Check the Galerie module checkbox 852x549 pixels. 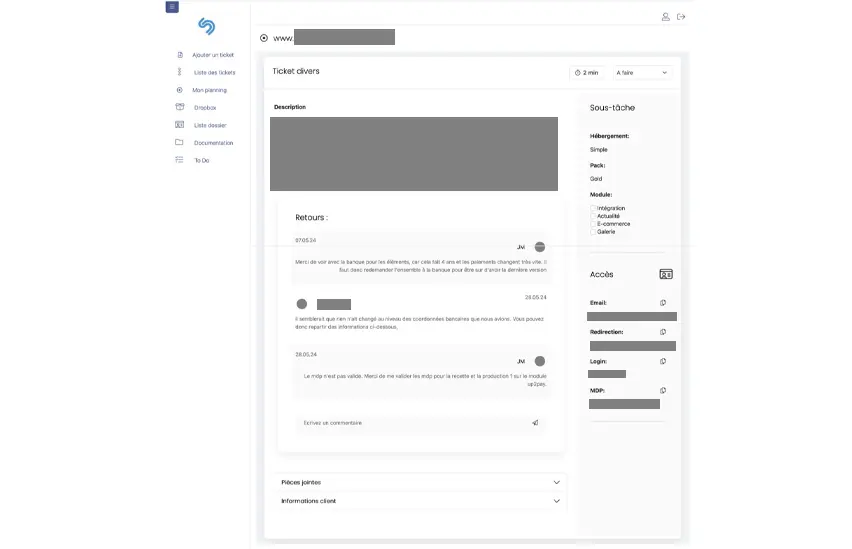coord(593,232)
